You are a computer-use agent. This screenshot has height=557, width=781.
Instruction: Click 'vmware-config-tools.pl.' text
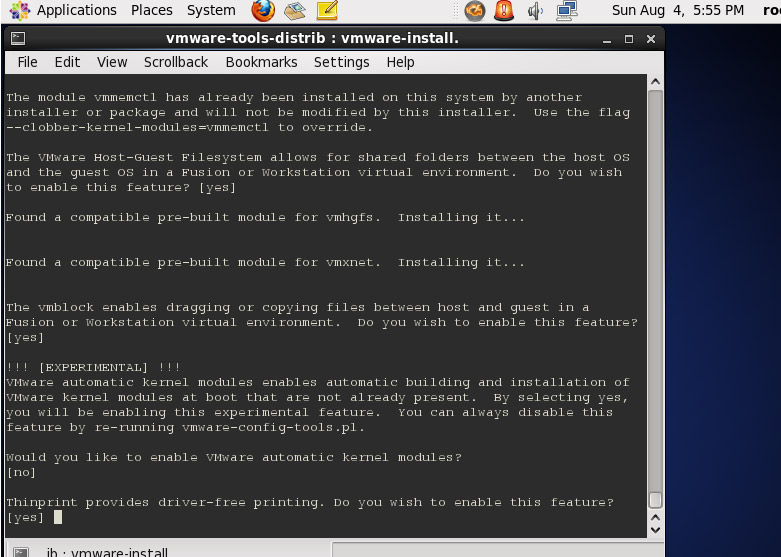pyautogui.click(x=273, y=427)
